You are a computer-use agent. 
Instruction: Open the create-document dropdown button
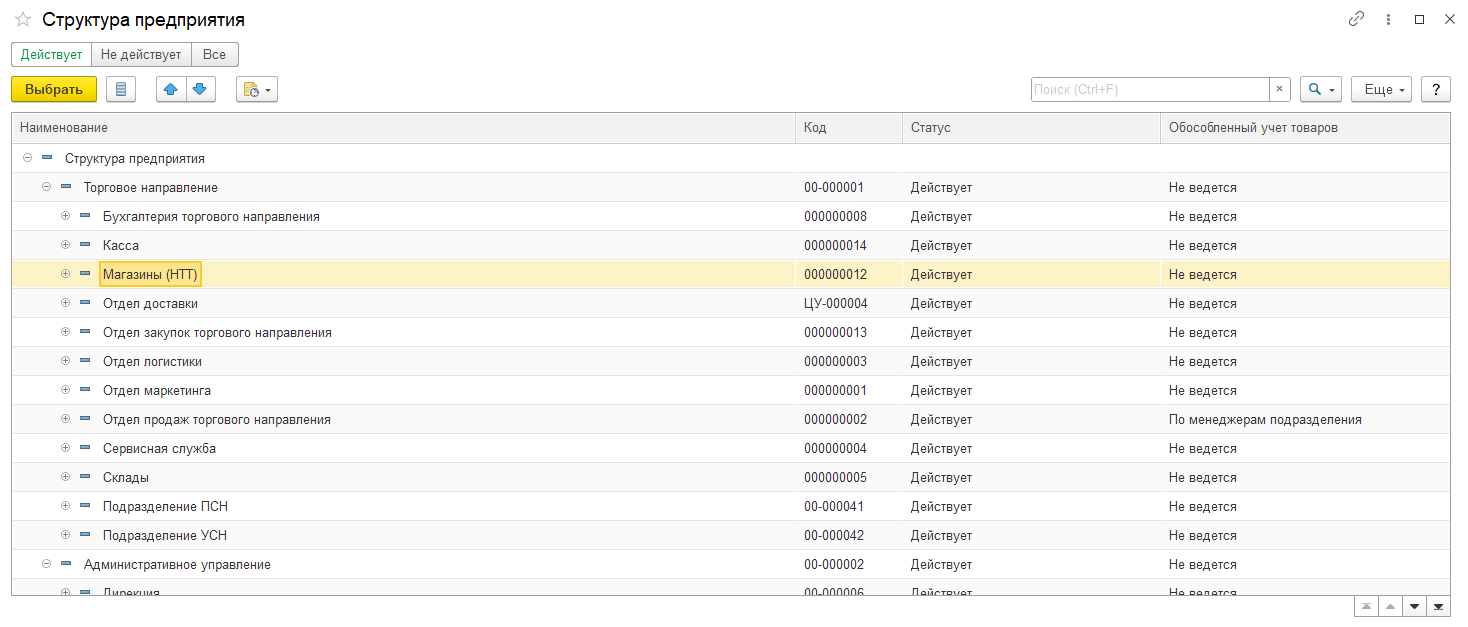coord(256,89)
